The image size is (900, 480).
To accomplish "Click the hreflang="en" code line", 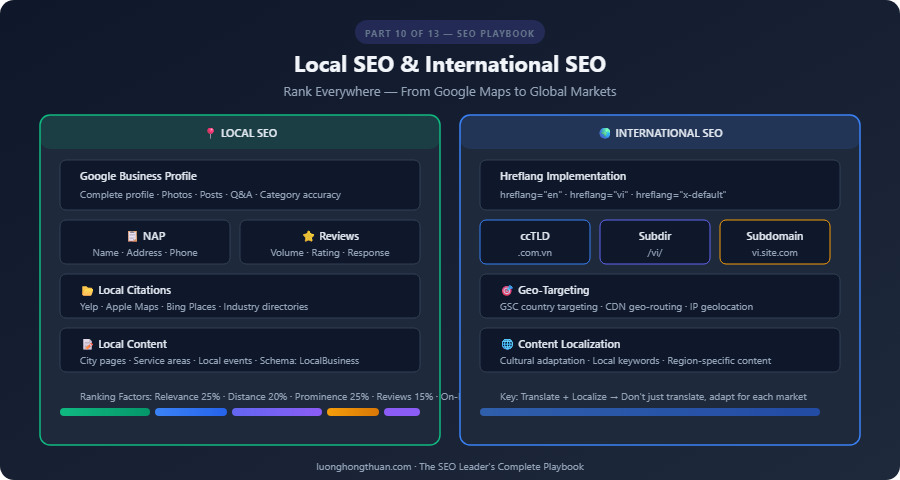I will pyautogui.click(x=613, y=195).
